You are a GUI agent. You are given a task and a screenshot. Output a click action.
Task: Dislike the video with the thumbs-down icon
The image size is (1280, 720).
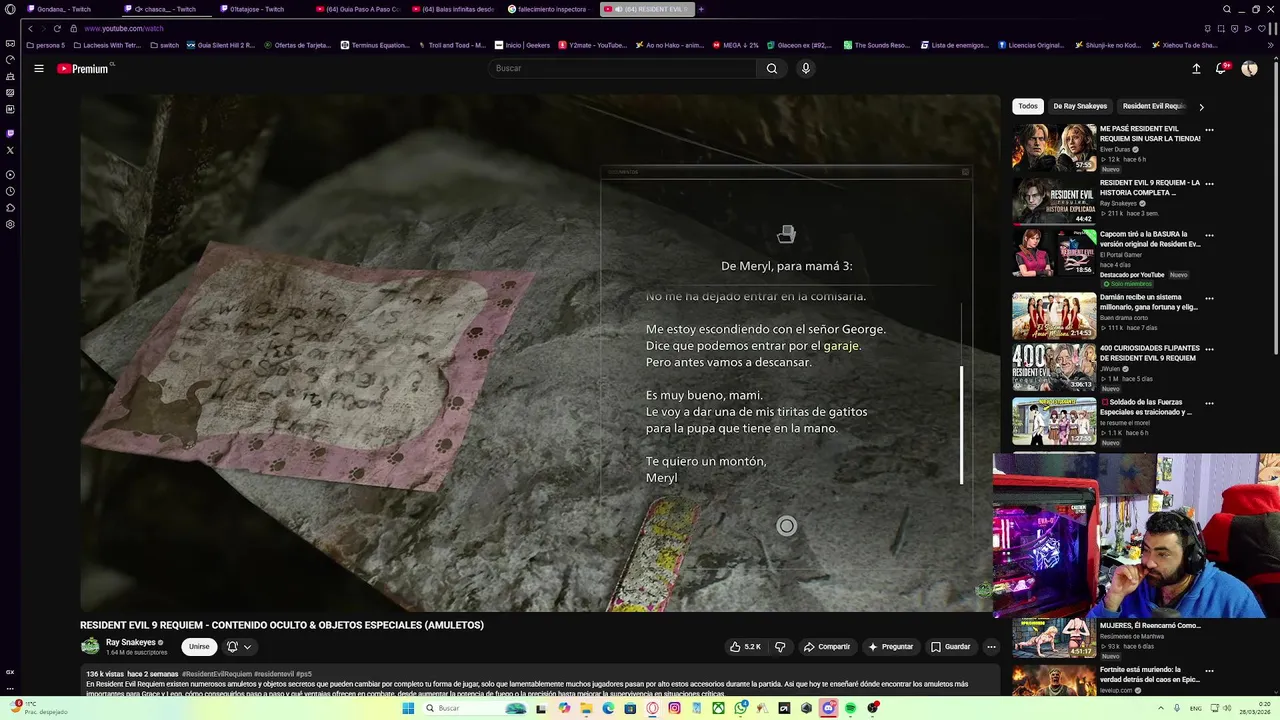click(x=781, y=647)
